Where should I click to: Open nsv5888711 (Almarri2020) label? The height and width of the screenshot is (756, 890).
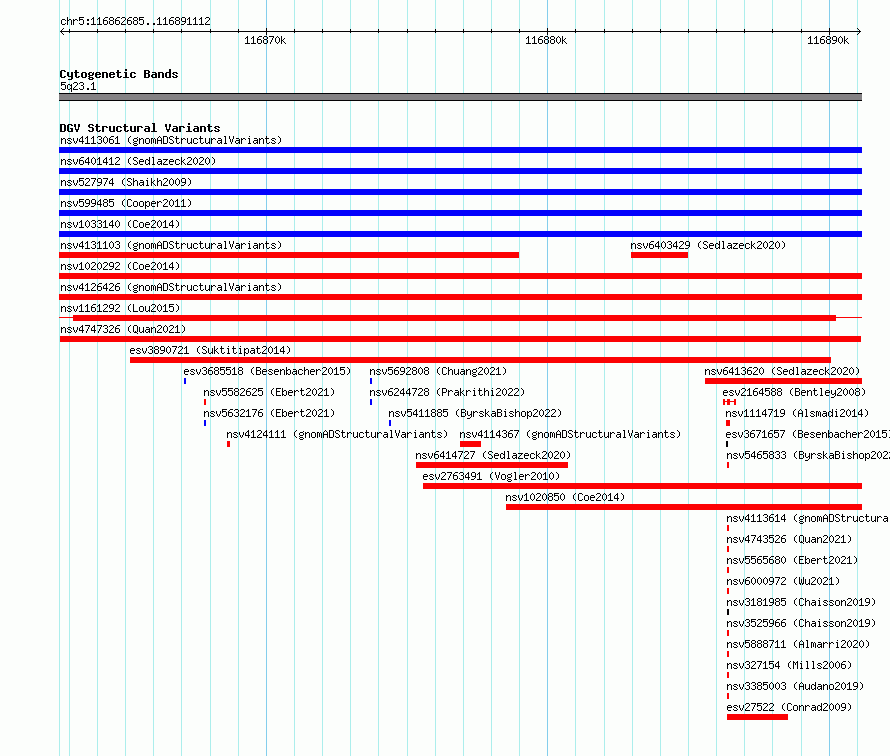798,644
